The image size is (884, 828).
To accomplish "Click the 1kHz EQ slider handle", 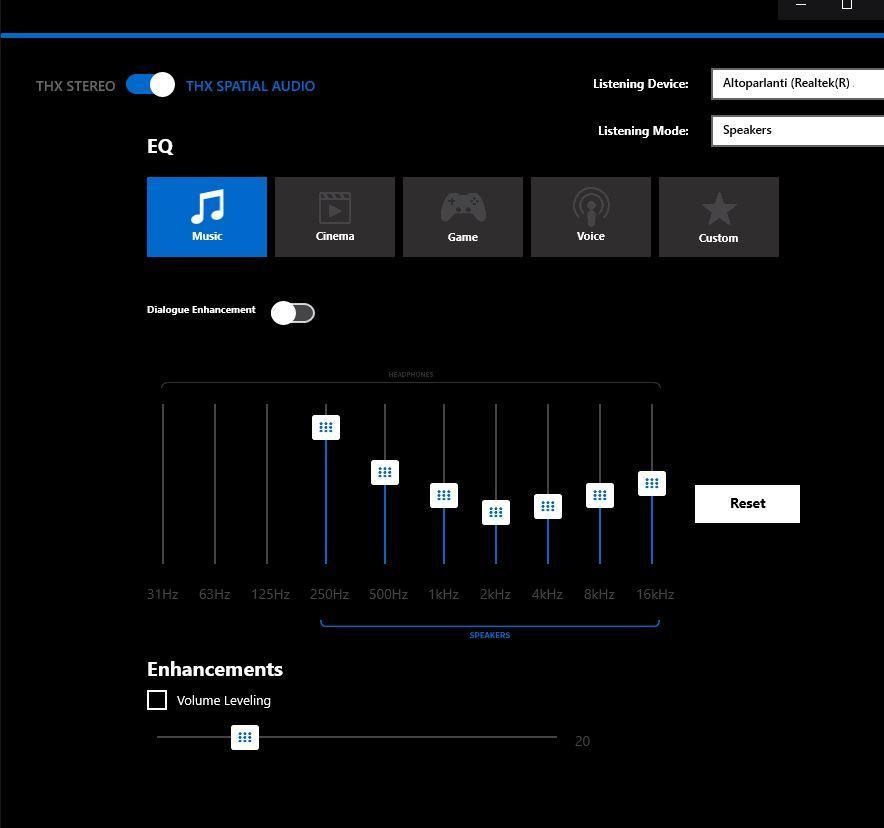I will (x=444, y=495).
